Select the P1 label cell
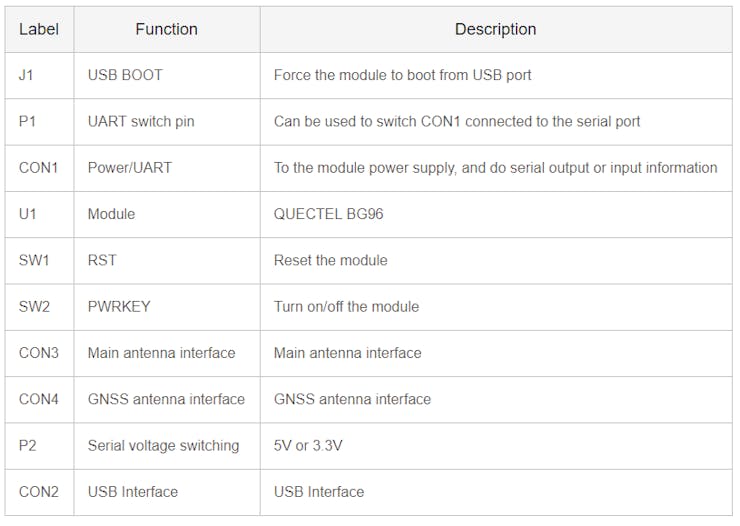This screenshot has width=740, height=526. (40, 122)
